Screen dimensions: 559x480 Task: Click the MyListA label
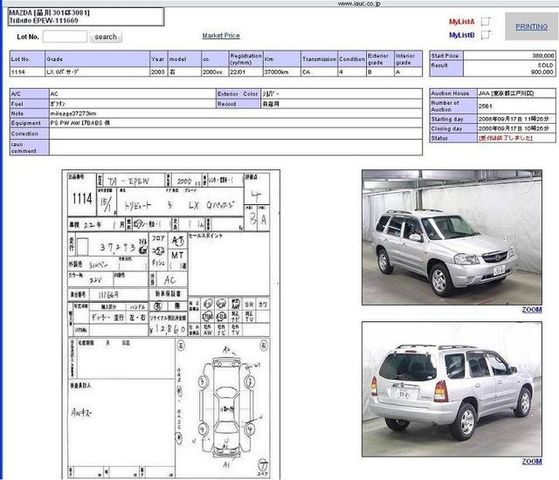[462, 22]
